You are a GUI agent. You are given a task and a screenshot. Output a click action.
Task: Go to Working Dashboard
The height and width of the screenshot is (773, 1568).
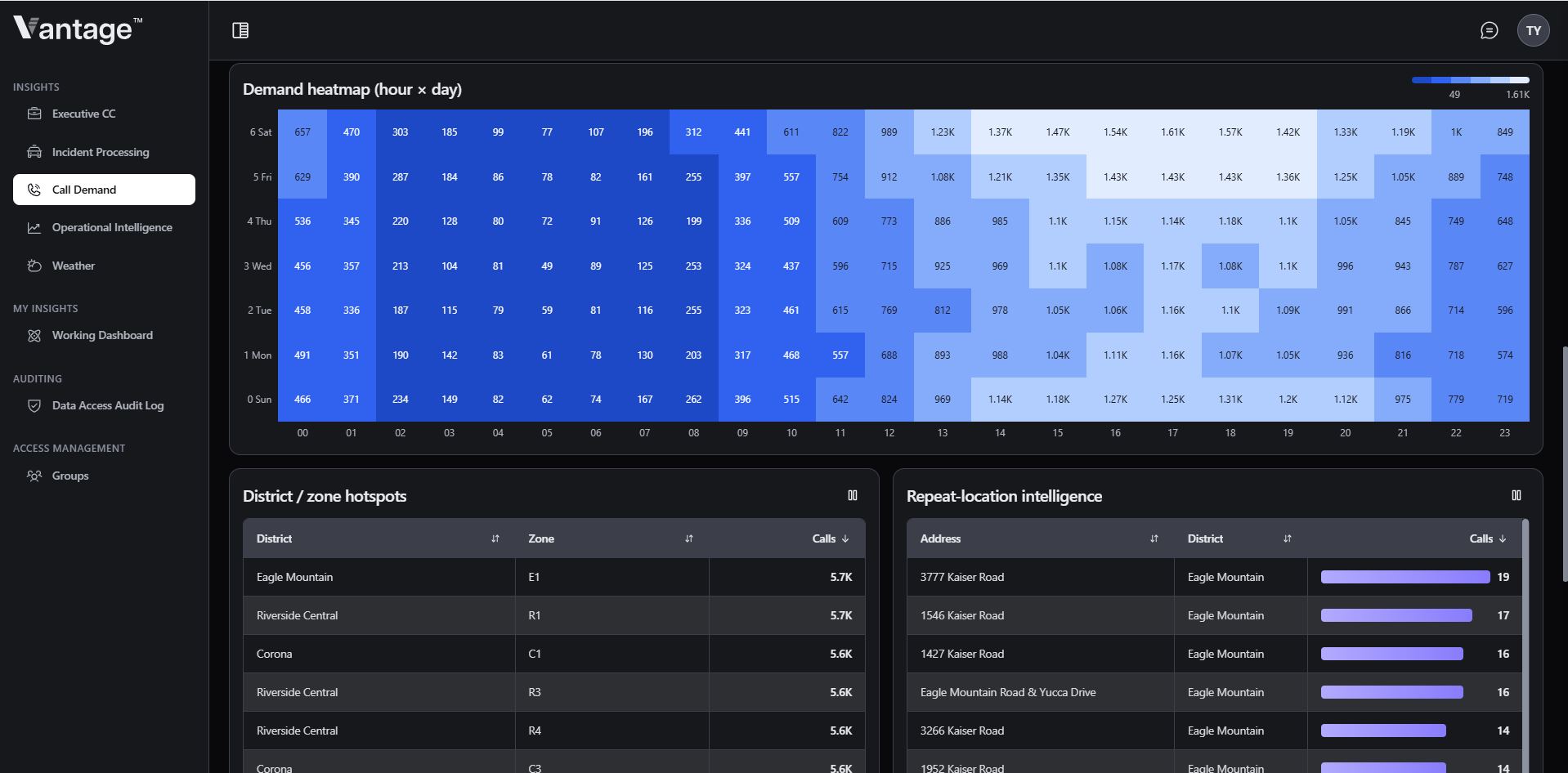pyautogui.click(x=104, y=336)
